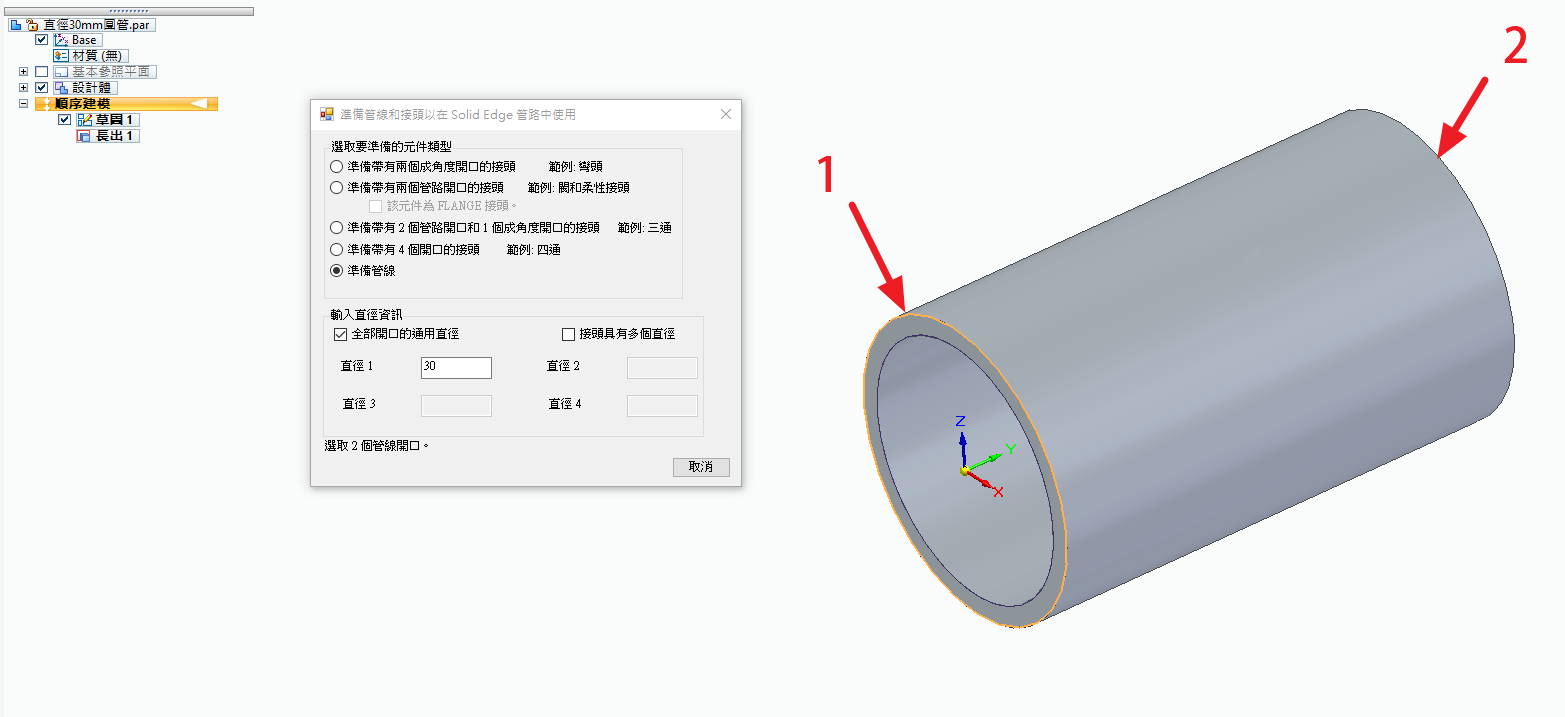Click the 基本參照平面 reference planes icon
Image resolution: width=1565 pixels, height=717 pixels.
point(60,72)
